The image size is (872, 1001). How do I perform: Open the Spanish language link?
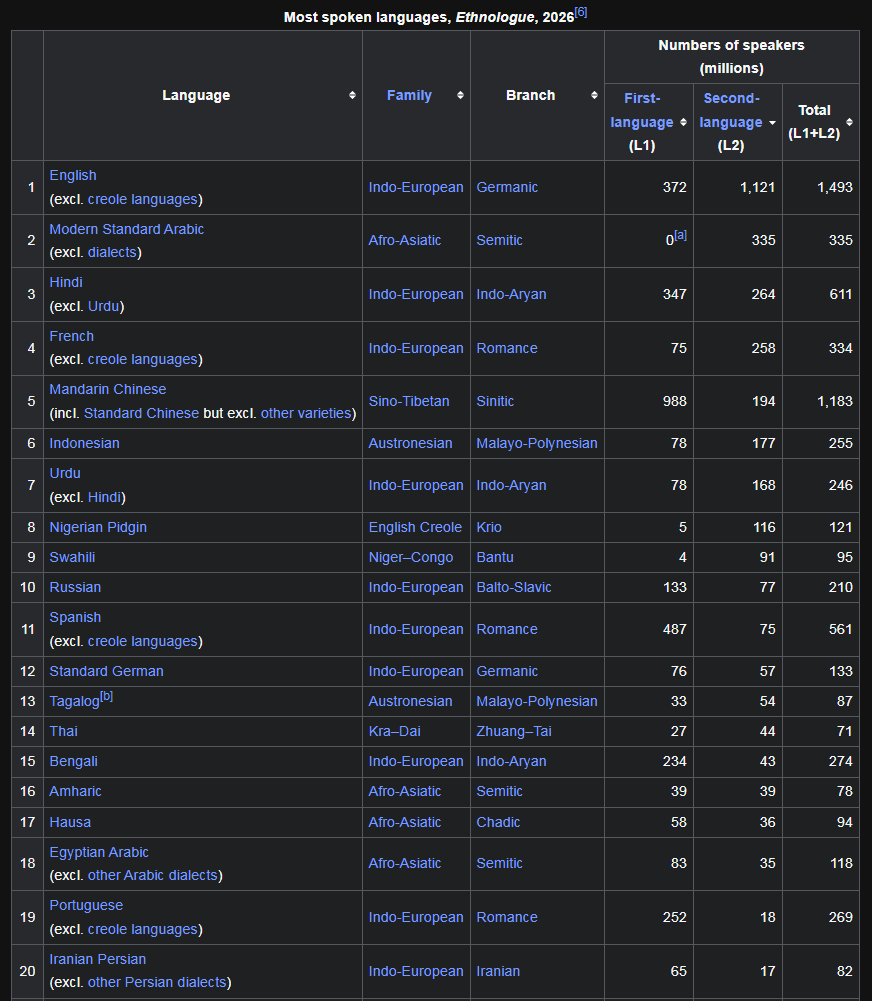point(75,617)
